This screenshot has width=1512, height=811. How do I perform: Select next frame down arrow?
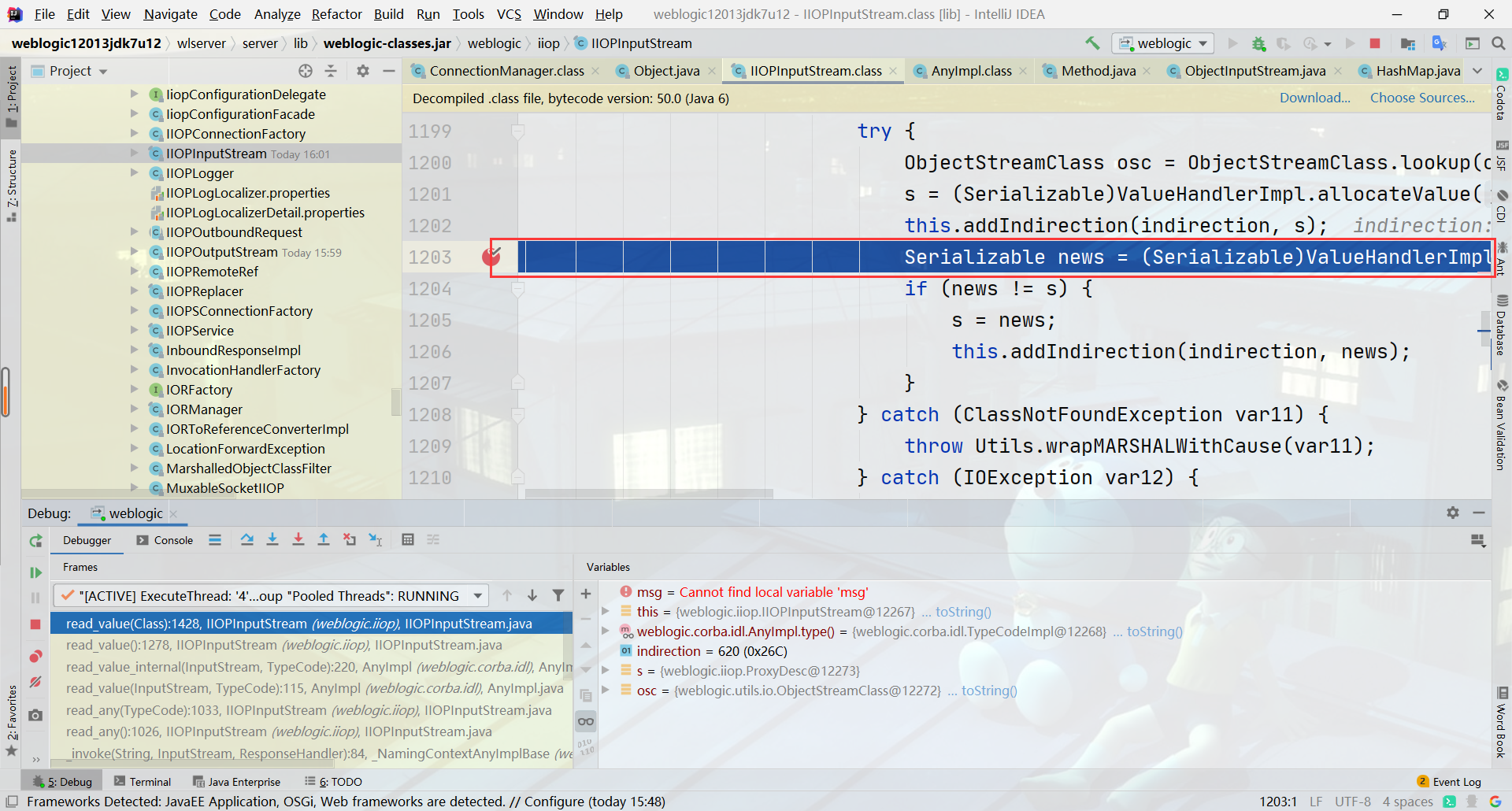click(x=532, y=595)
